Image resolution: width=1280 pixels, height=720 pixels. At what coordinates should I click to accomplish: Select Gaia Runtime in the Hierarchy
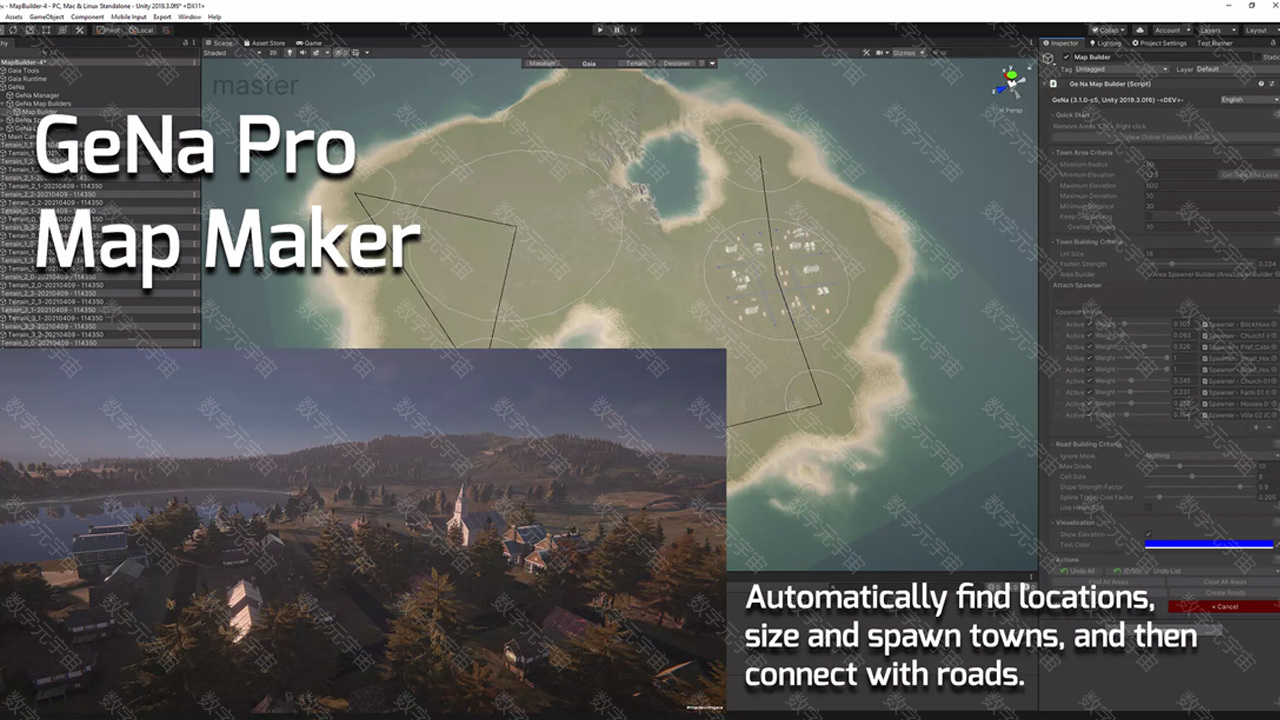tap(28, 79)
